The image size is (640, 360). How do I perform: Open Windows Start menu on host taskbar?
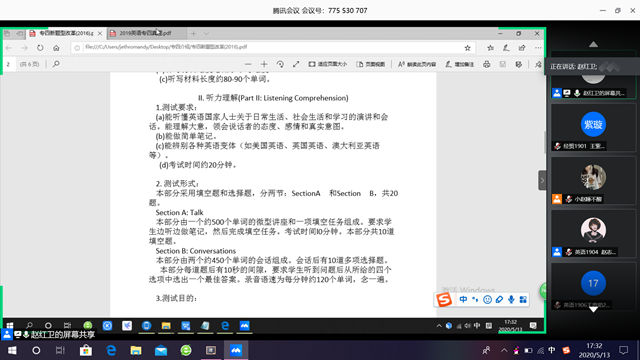(x=12, y=351)
